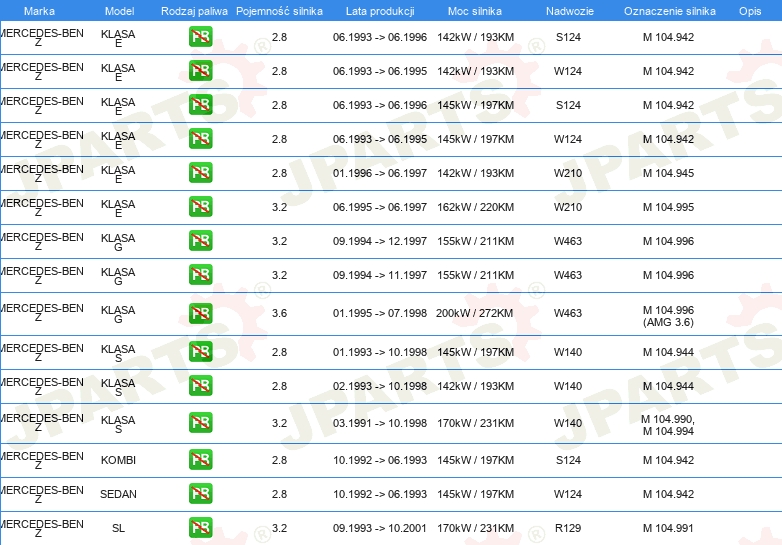Click the 162kW / 220KM power cell
This screenshot has width=782, height=545.
(x=475, y=207)
